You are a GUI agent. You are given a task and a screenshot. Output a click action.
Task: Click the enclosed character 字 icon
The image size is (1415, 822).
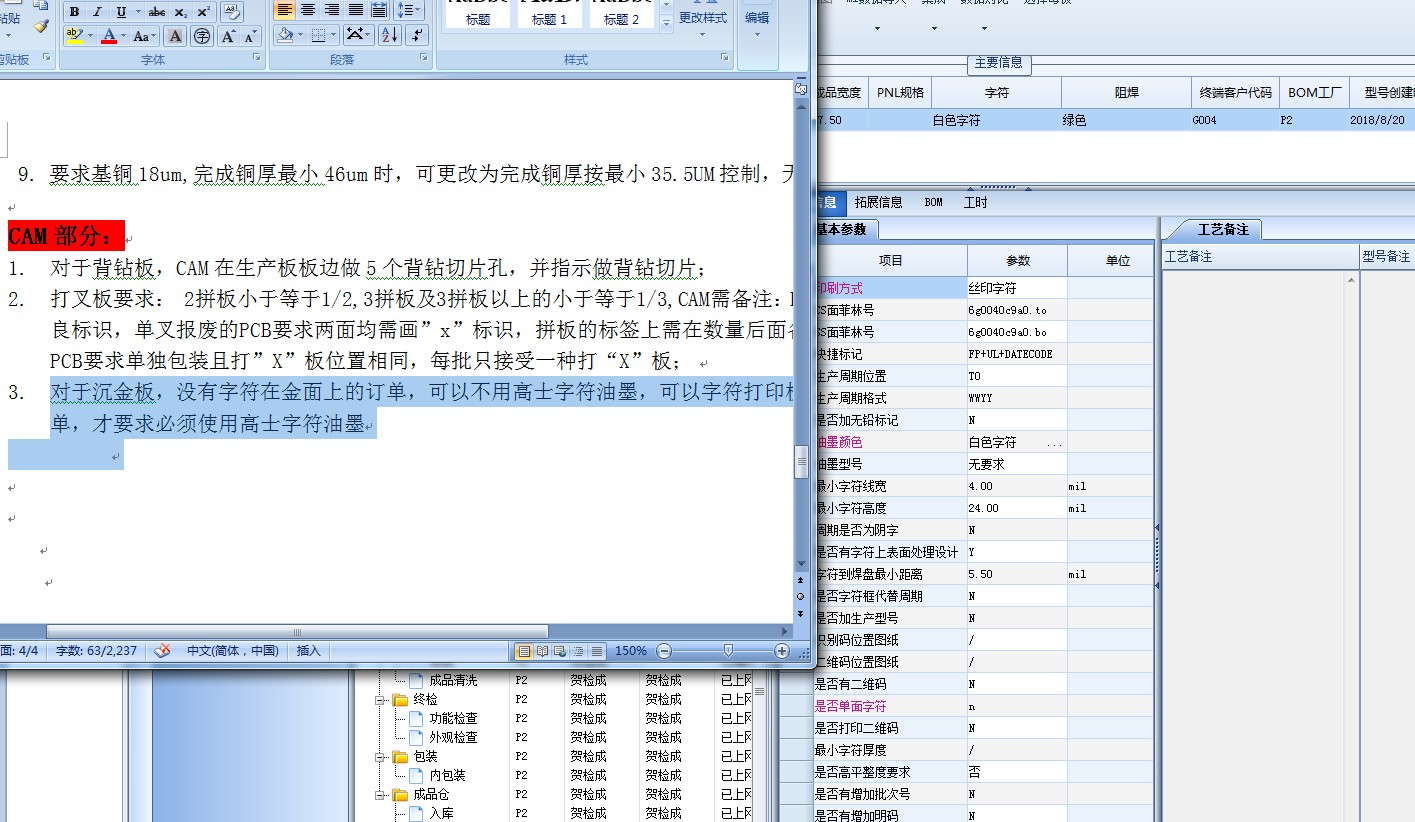tap(202, 36)
